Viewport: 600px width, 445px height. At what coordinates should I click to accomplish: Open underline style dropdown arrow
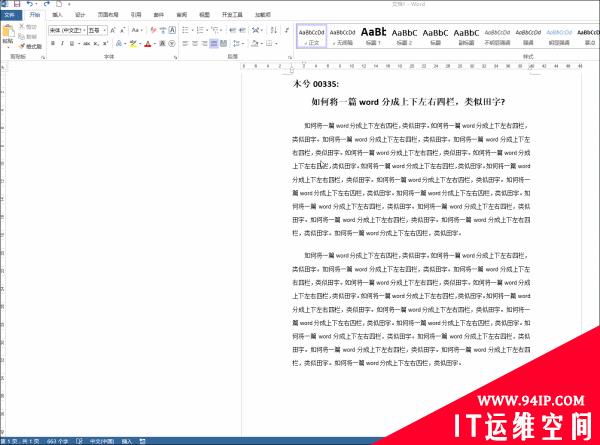78,44
